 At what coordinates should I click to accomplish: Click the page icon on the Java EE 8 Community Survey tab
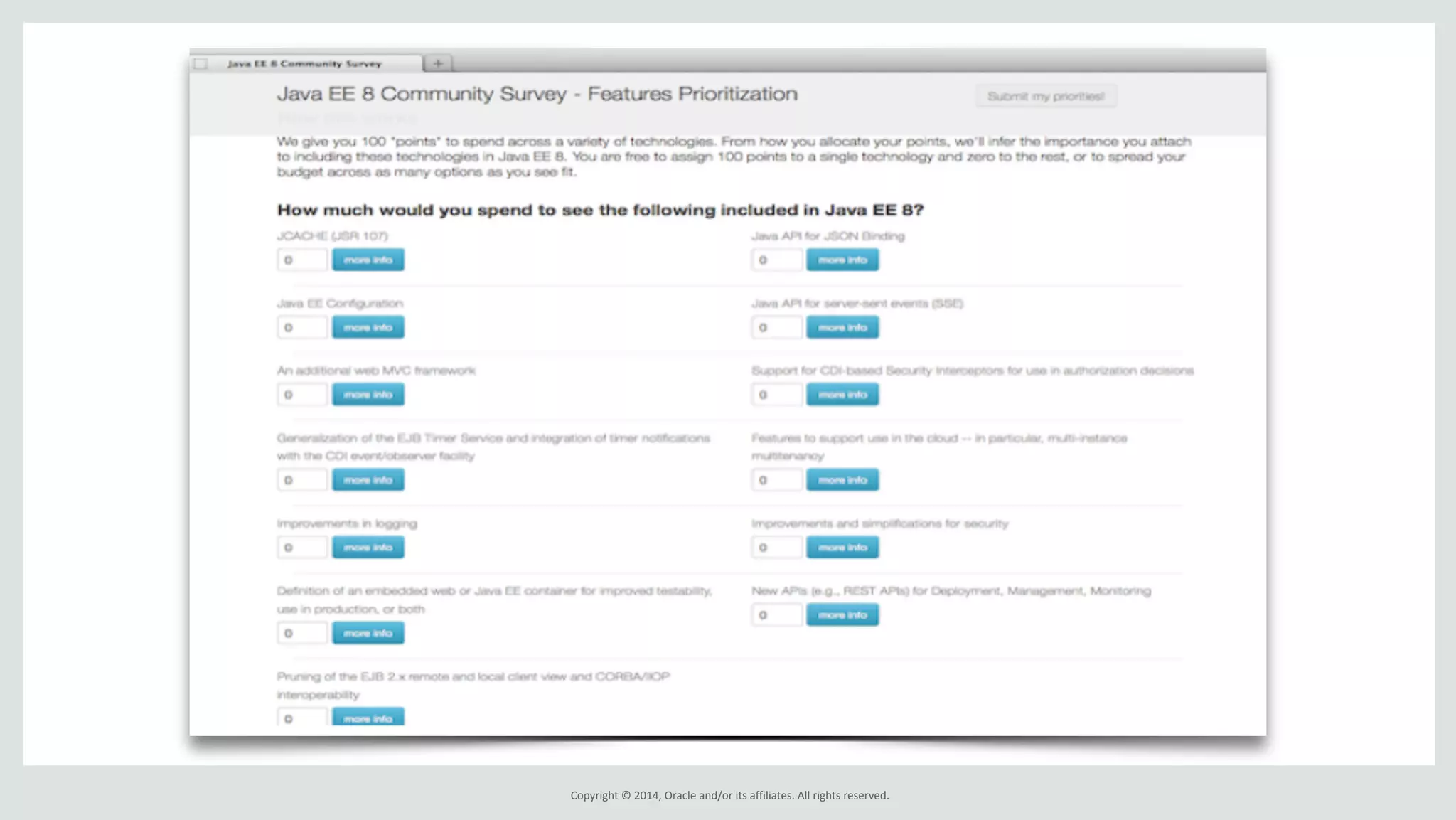click(x=201, y=64)
